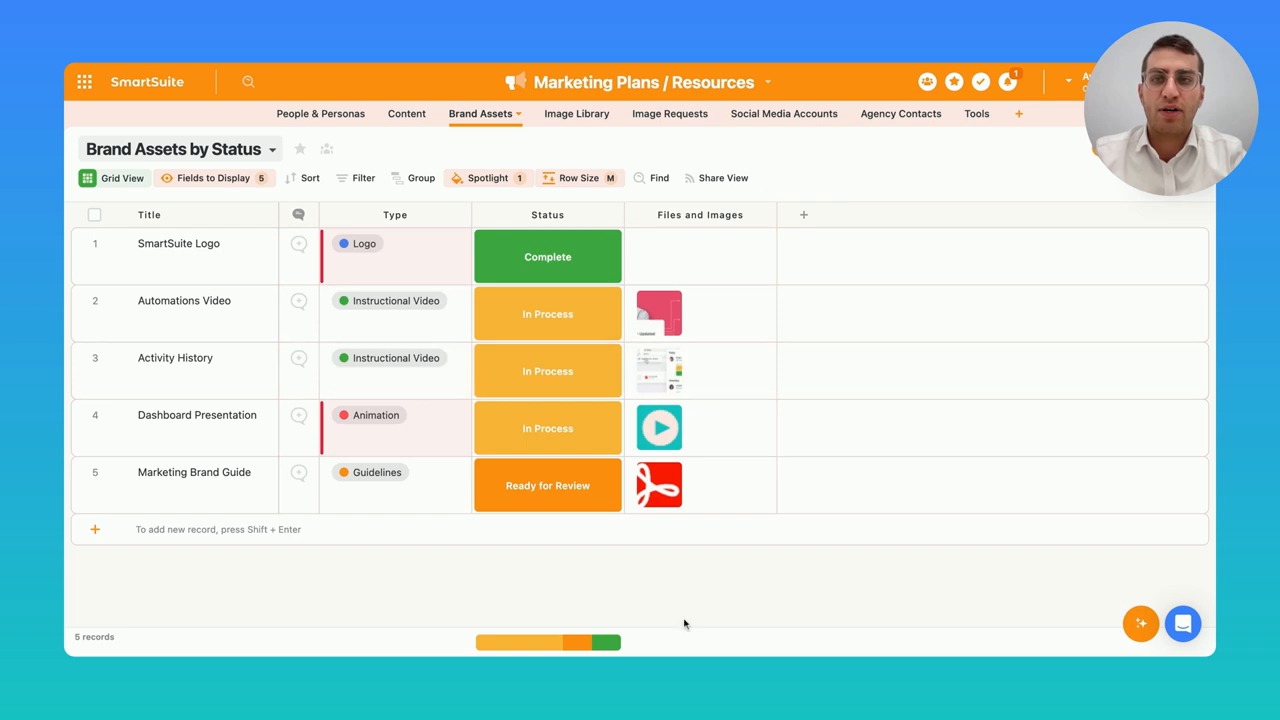Open the Brand Assets tab dropdown arrow

(x=519, y=114)
